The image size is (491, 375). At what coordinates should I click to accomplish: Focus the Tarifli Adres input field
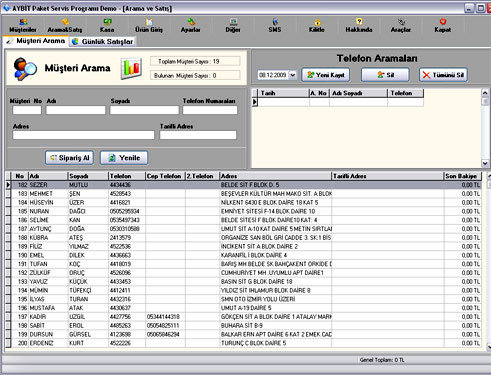(x=198, y=135)
